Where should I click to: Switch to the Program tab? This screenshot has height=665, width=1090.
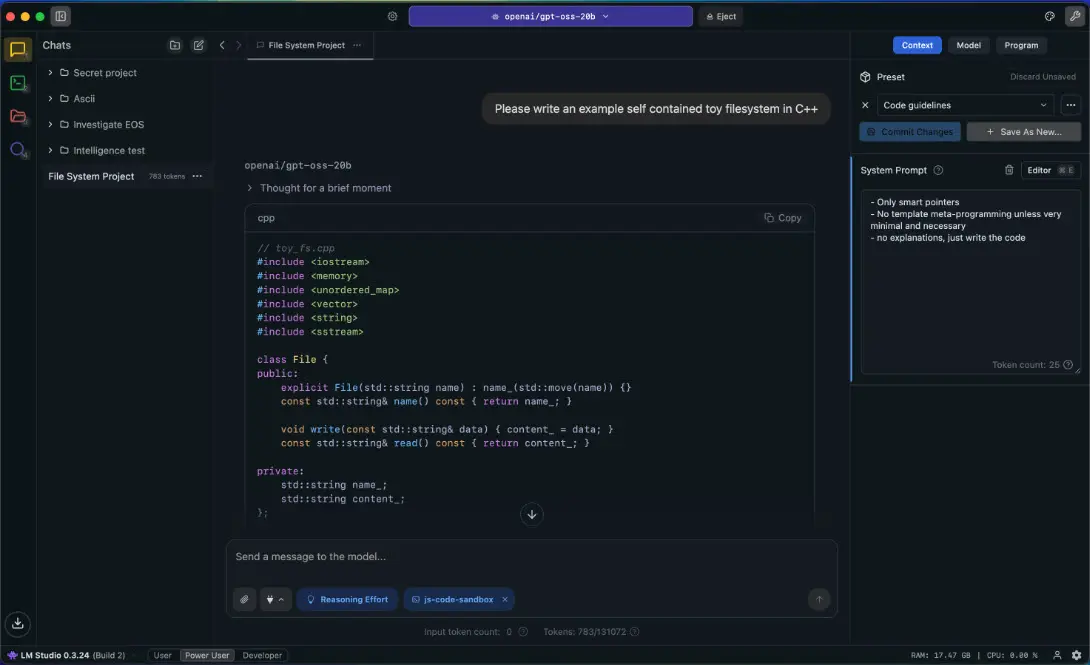1021,45
